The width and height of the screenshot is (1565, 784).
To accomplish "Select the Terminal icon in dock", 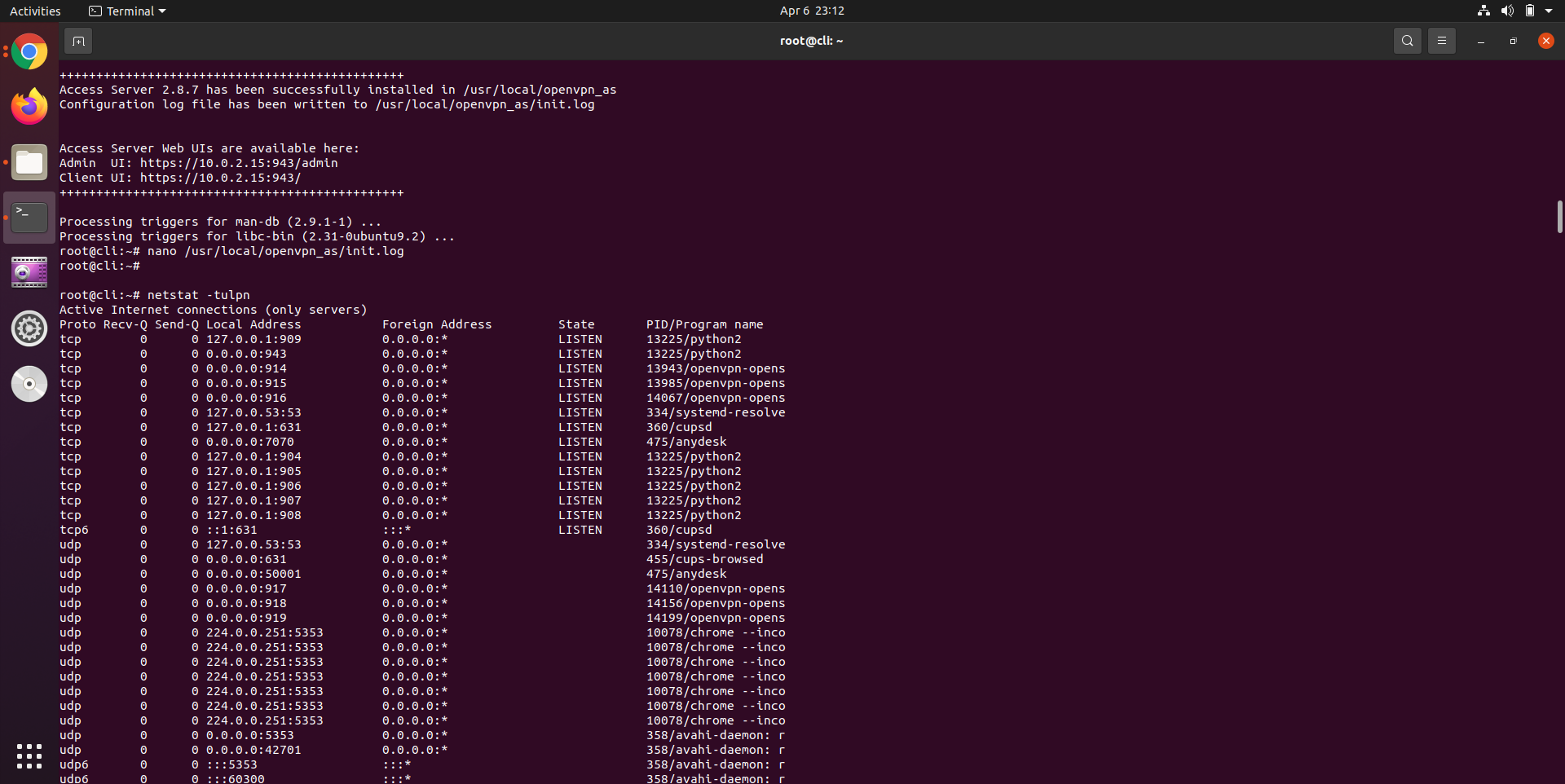I will [29, 218].
